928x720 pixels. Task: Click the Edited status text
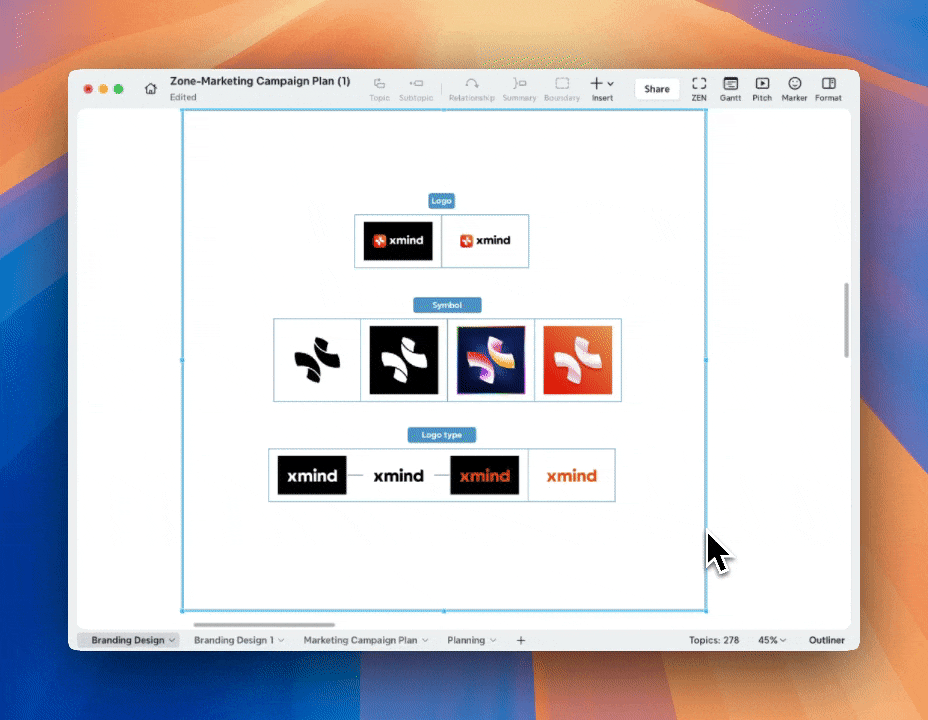tap(183, 97)
